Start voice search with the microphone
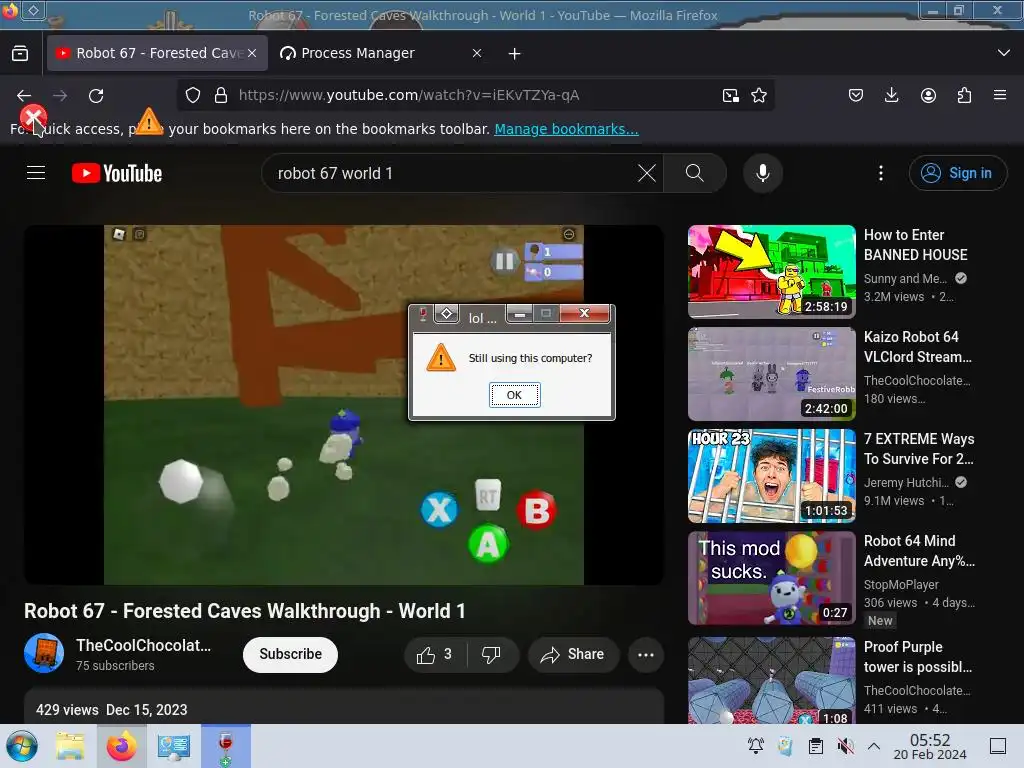The width and height of the screenshot is (1024, 768). (763, 173)
